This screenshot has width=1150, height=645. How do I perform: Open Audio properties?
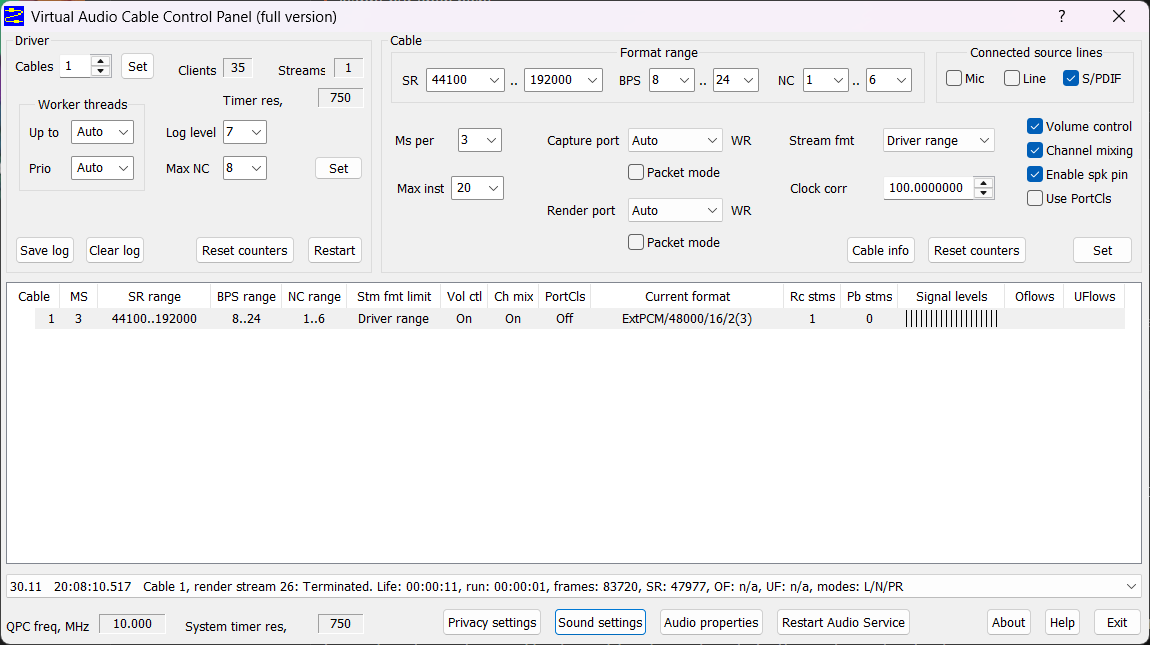(711, 622)
